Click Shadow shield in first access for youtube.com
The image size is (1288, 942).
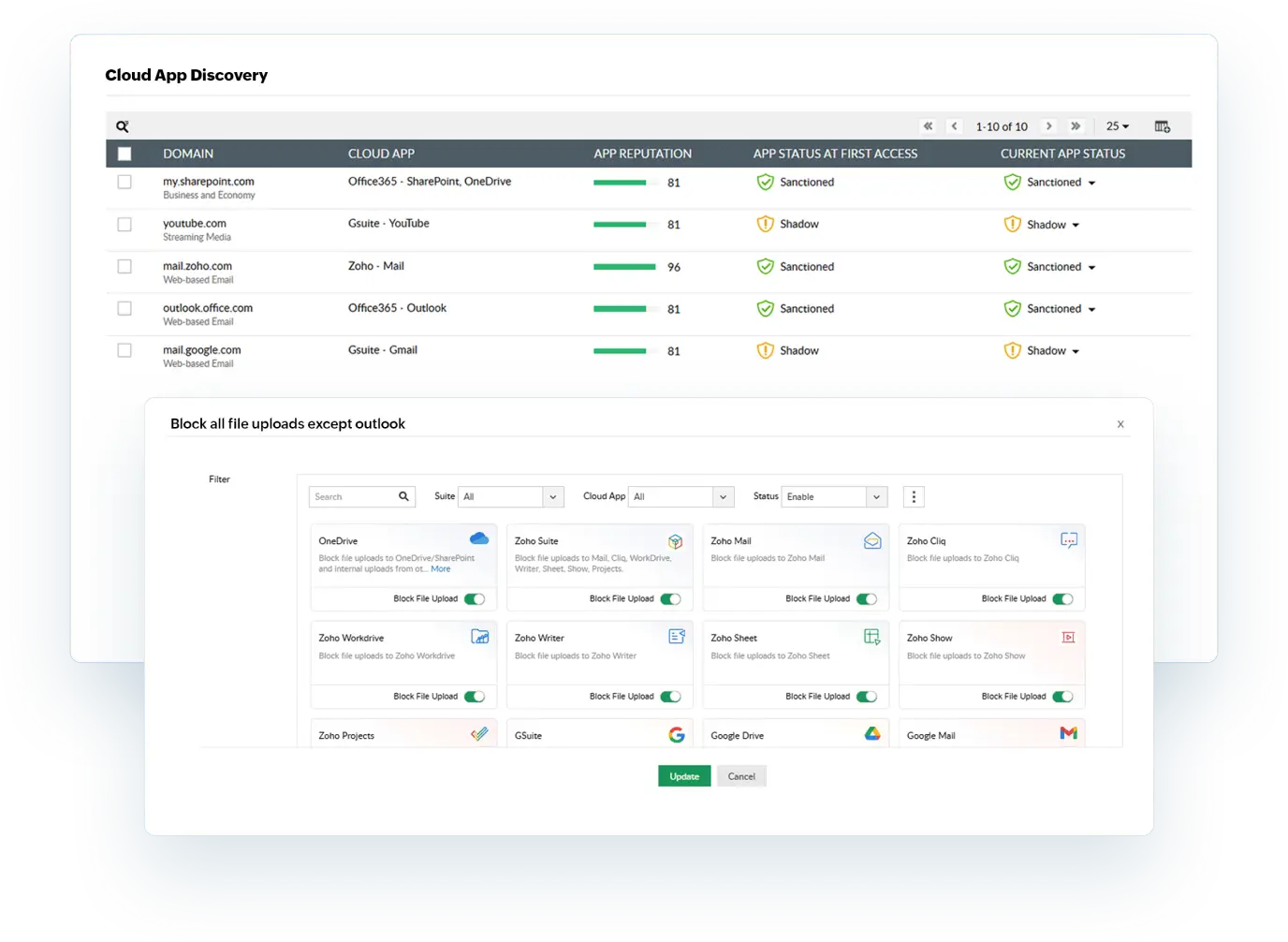766,224
